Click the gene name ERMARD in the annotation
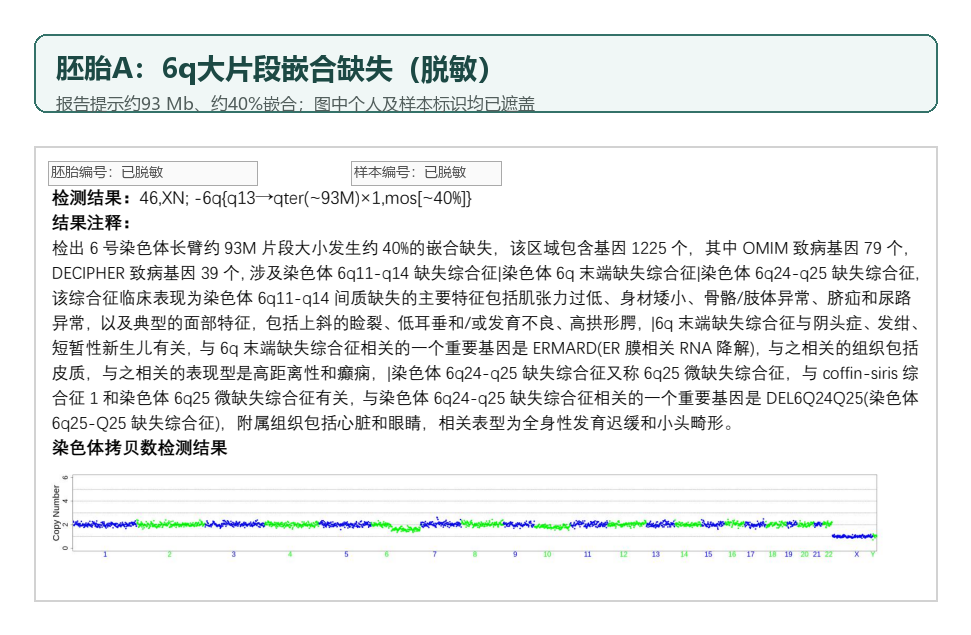 (564, 348)
